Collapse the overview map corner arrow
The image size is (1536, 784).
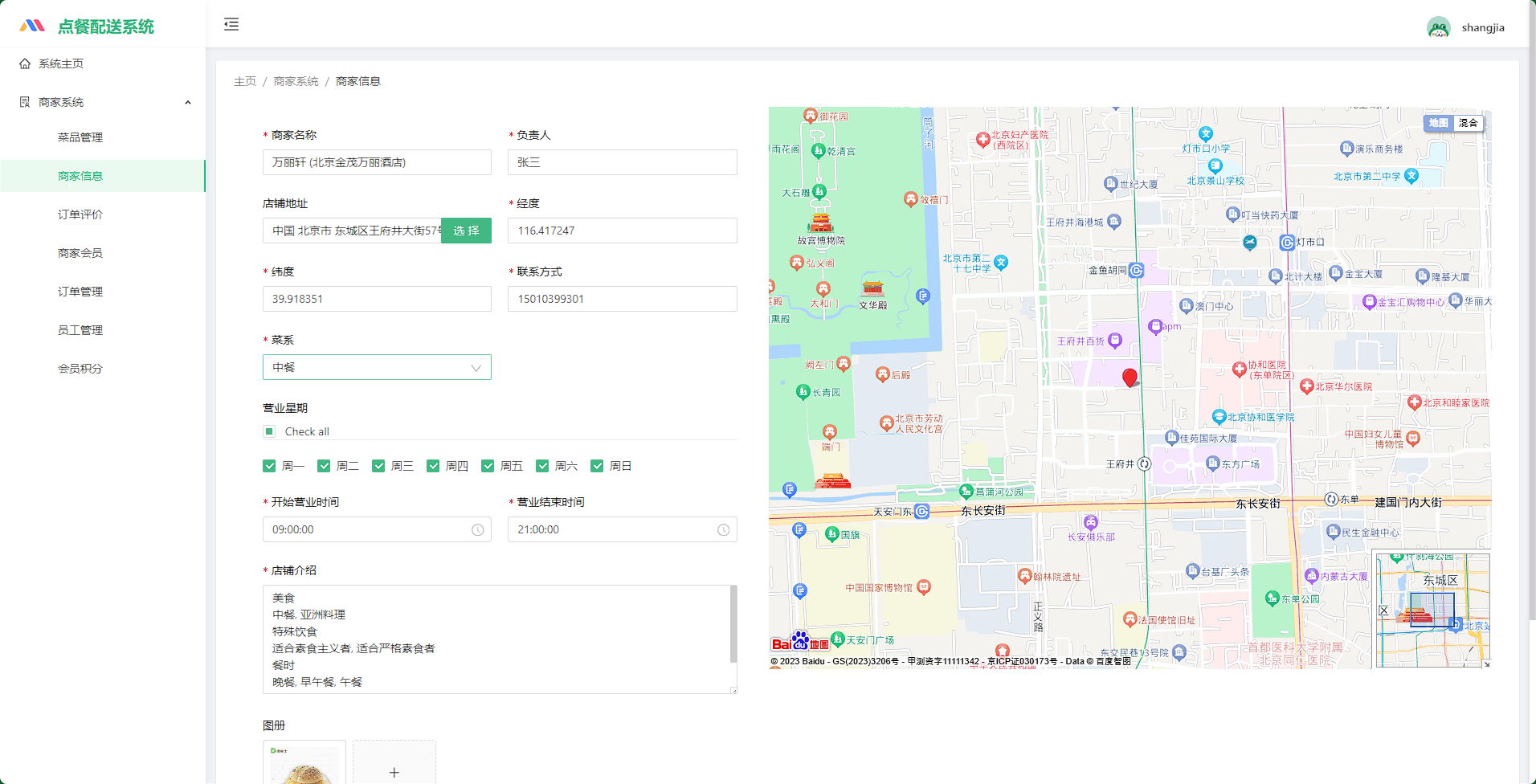pos(1486,664)
